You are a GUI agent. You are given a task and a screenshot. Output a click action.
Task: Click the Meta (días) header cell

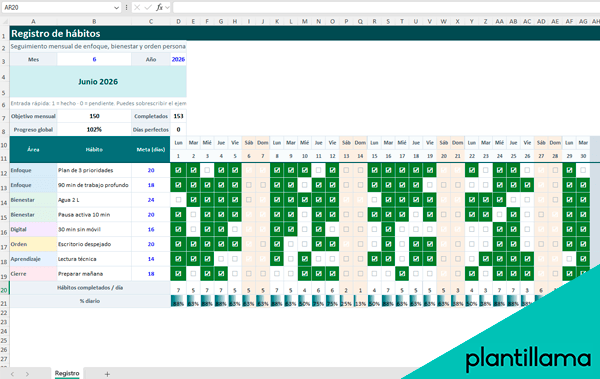pyautogui.click(x=151, y=150)
